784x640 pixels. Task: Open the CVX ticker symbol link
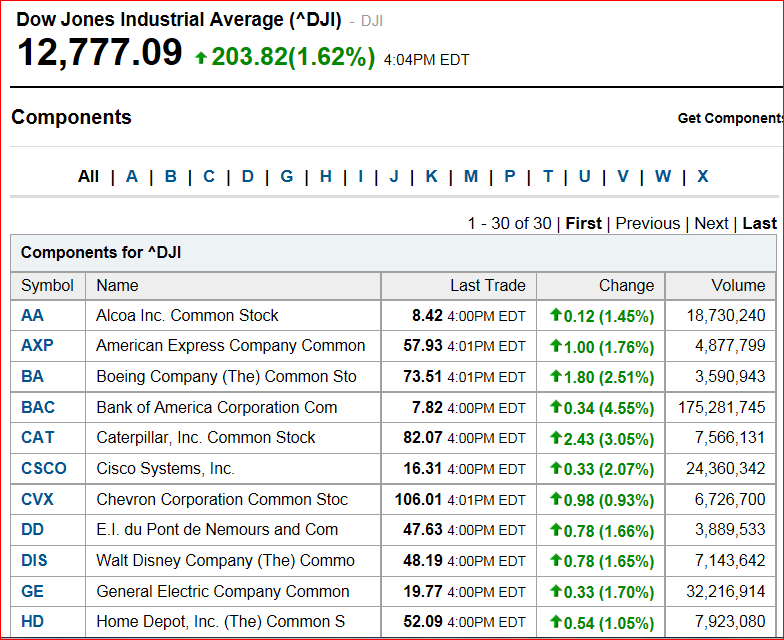coord(37,500)
